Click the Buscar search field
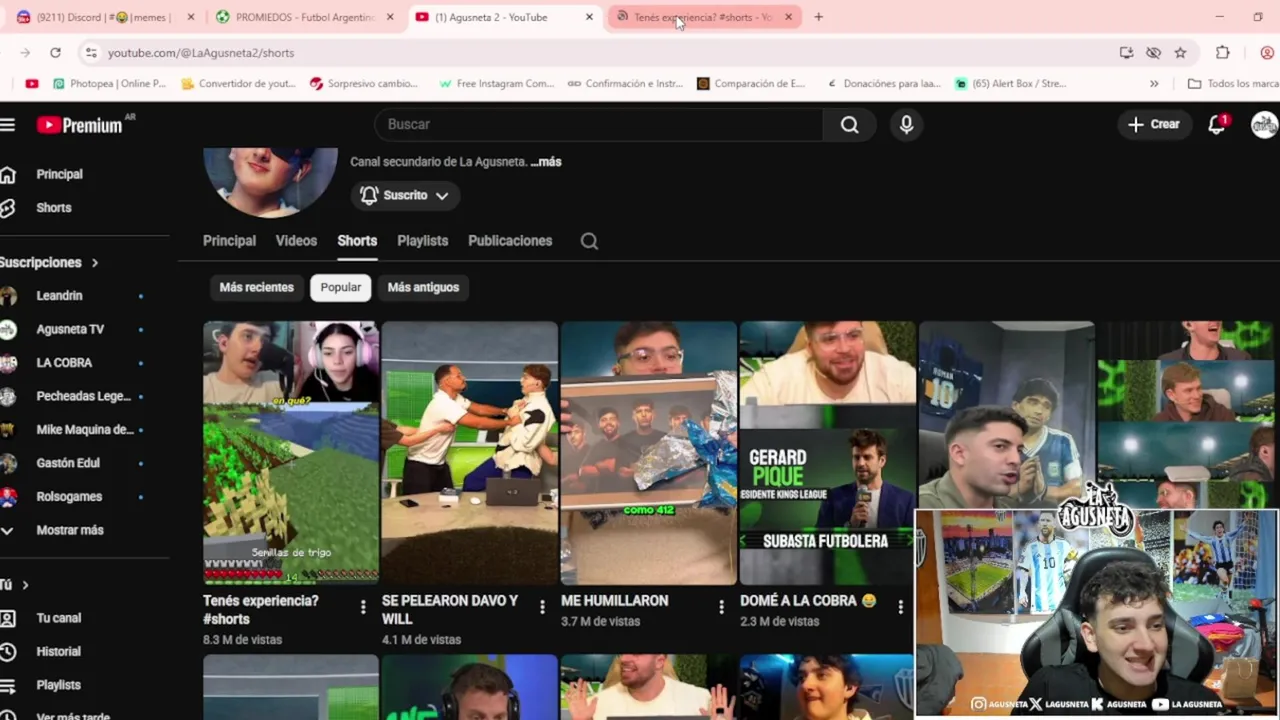Image resolution: width=1280 pixels, height=720 pixels. (x=599, y=124)
